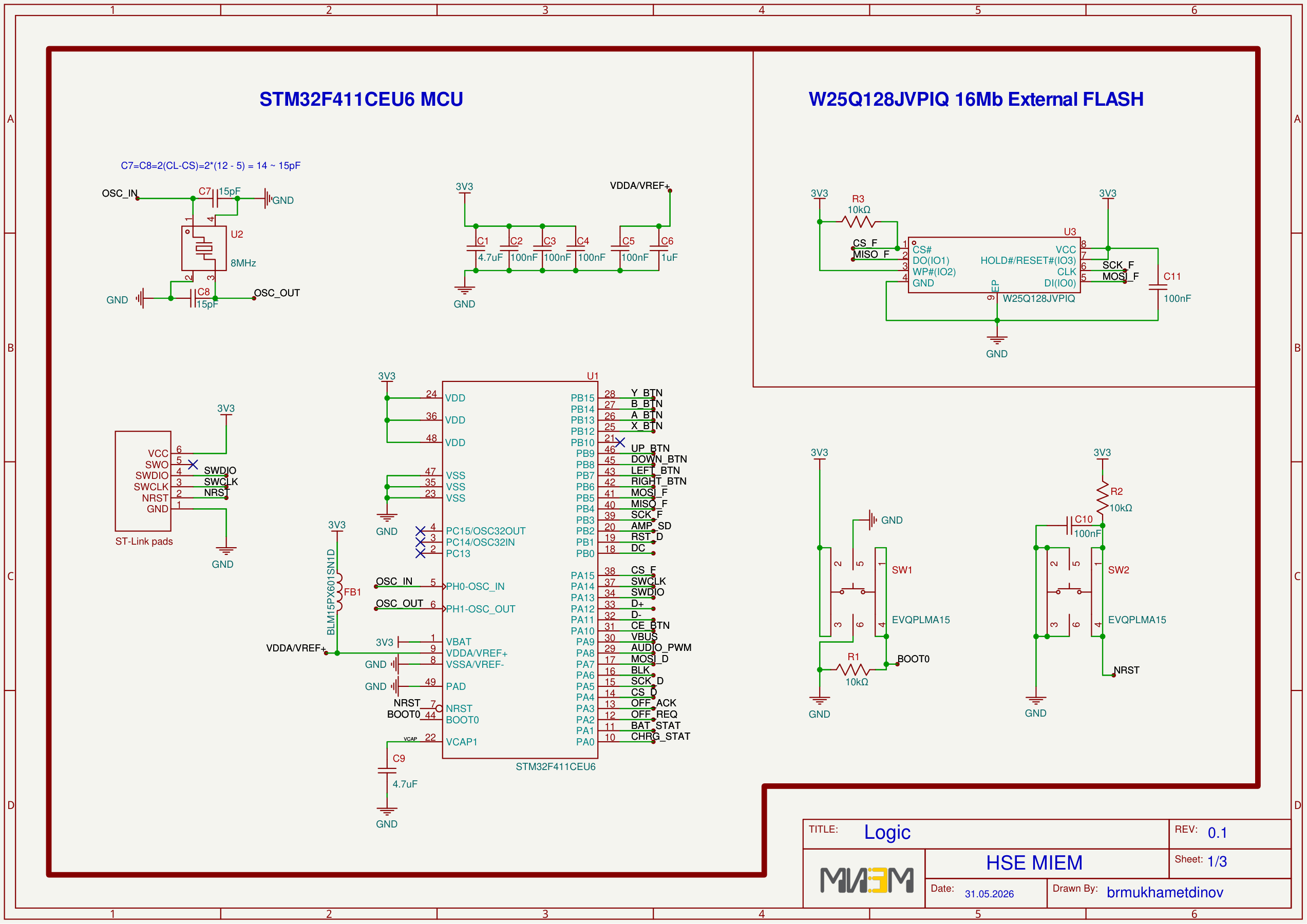
Task: Select the VDDA/VREF+ label above C6
Action: (639, 185)
